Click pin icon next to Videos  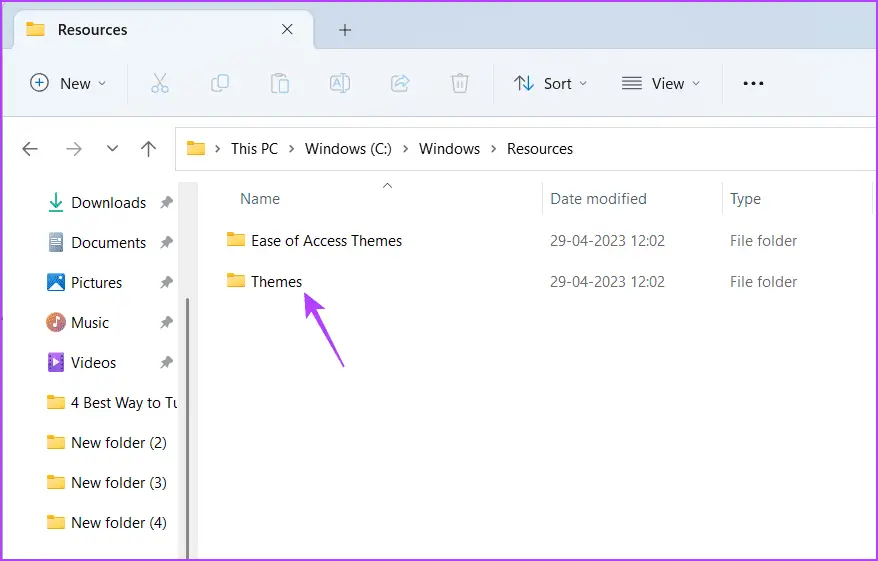pos(166,362)
